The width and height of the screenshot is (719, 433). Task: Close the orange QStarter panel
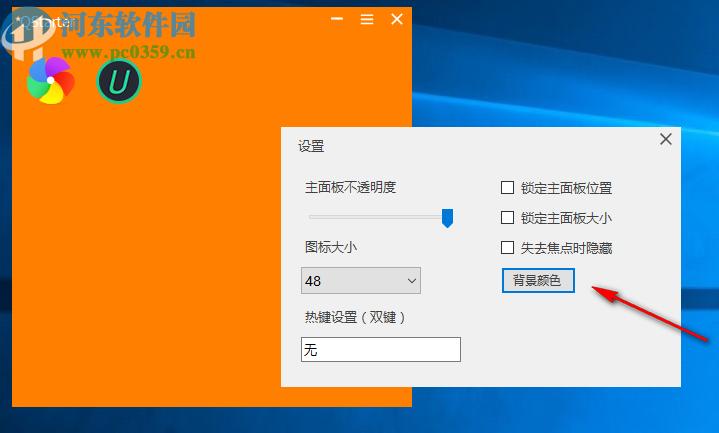(397, 19)
